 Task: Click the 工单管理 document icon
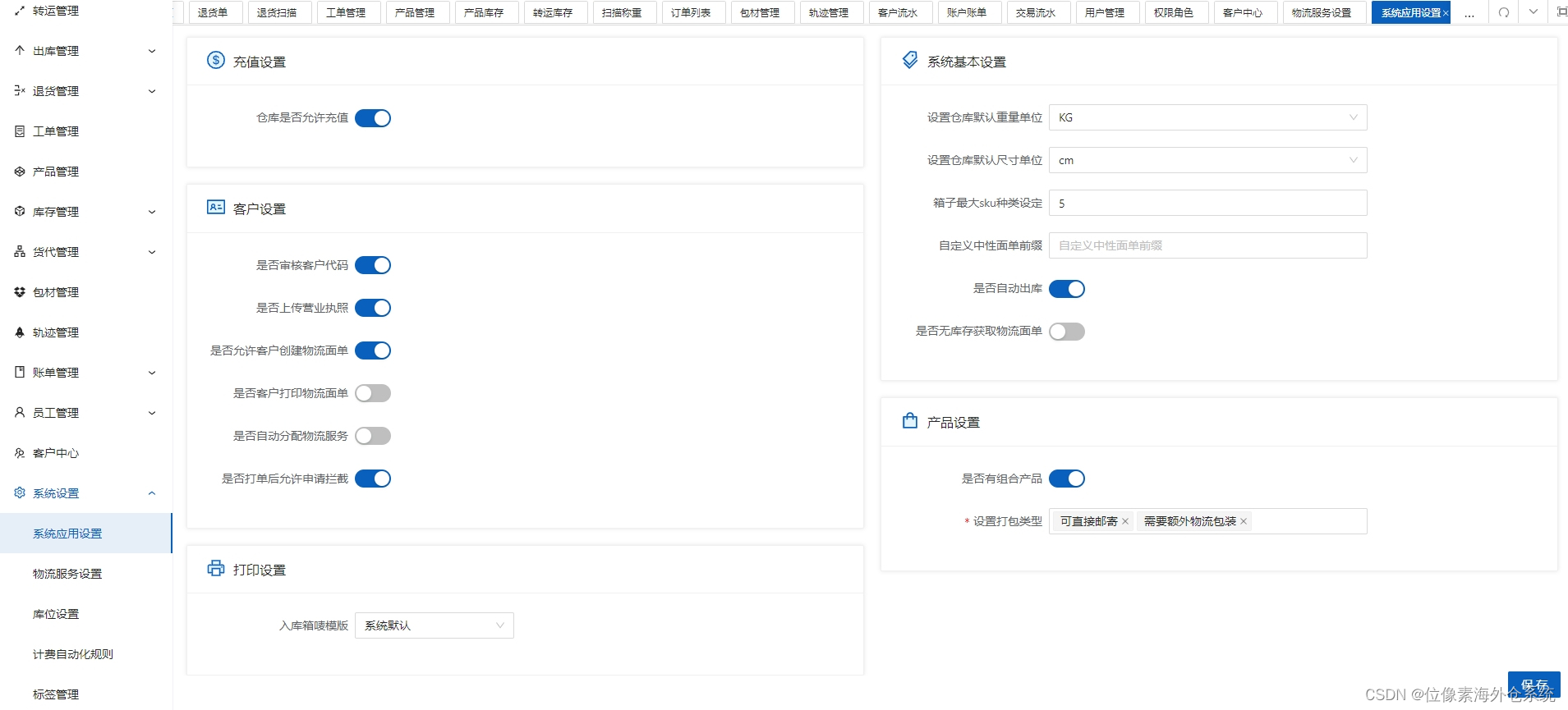click(x=20, y=131)
